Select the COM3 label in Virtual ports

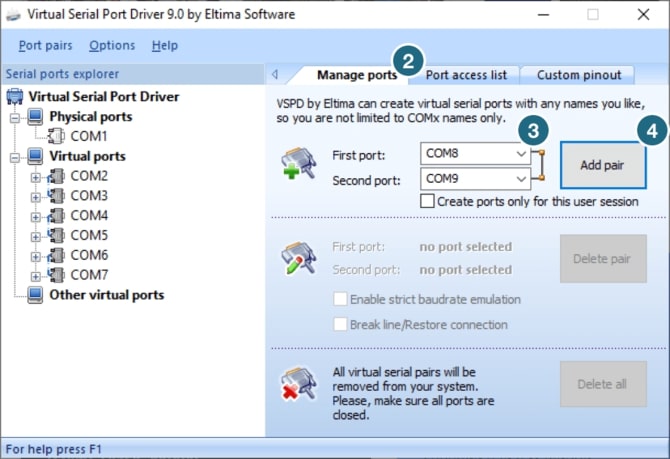point(89,196)
